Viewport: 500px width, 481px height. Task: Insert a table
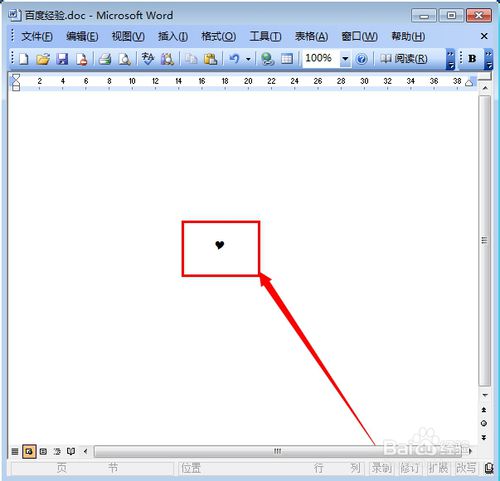287,59
